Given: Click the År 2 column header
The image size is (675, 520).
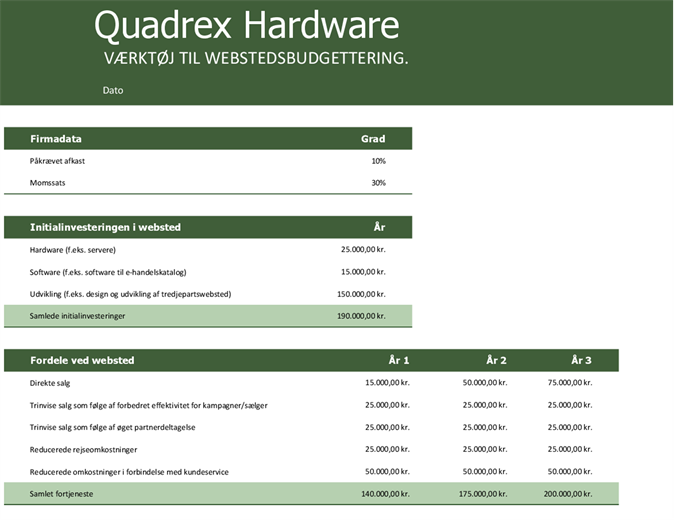Looking at the screenshot, I should [x=496, y=360].
